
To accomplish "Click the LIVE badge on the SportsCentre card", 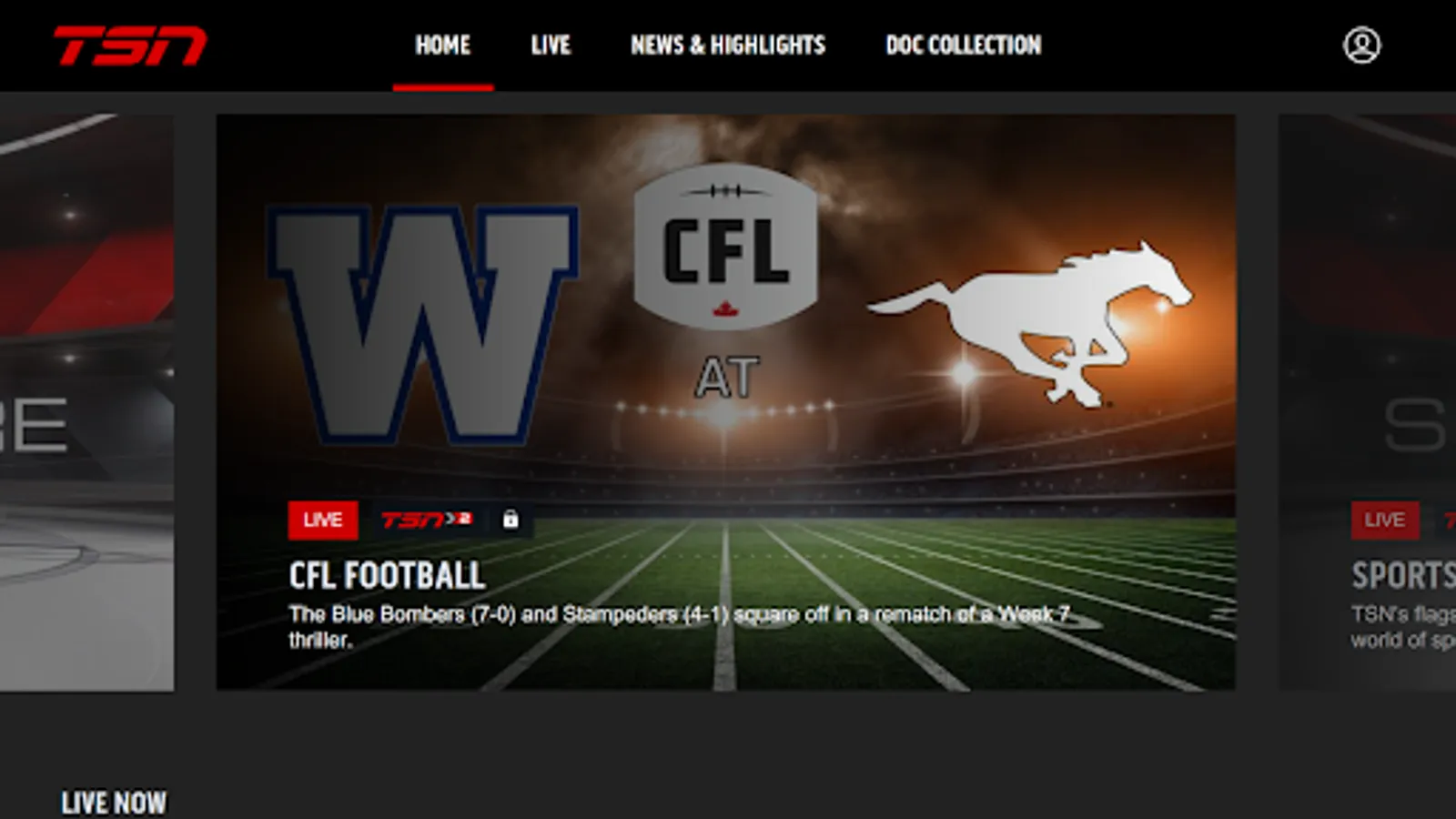I will tap(1384, 520).
